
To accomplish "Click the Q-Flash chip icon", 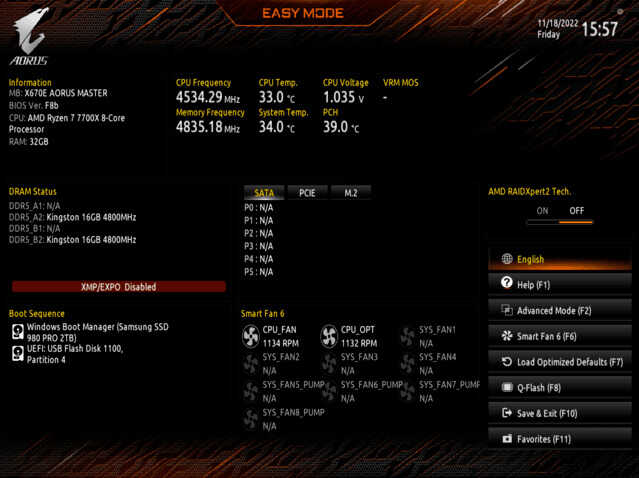I will pyautogui.click(x=507, y=387).
